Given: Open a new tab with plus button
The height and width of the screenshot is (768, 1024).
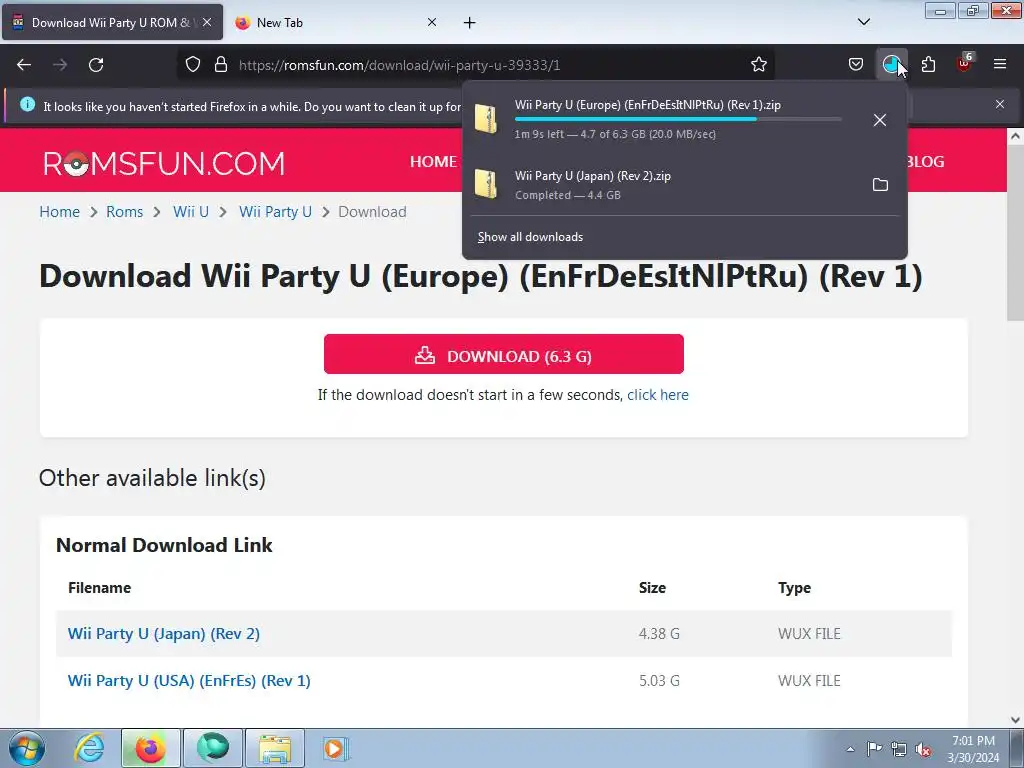Looking at the screenshot, I should (470, 23).
